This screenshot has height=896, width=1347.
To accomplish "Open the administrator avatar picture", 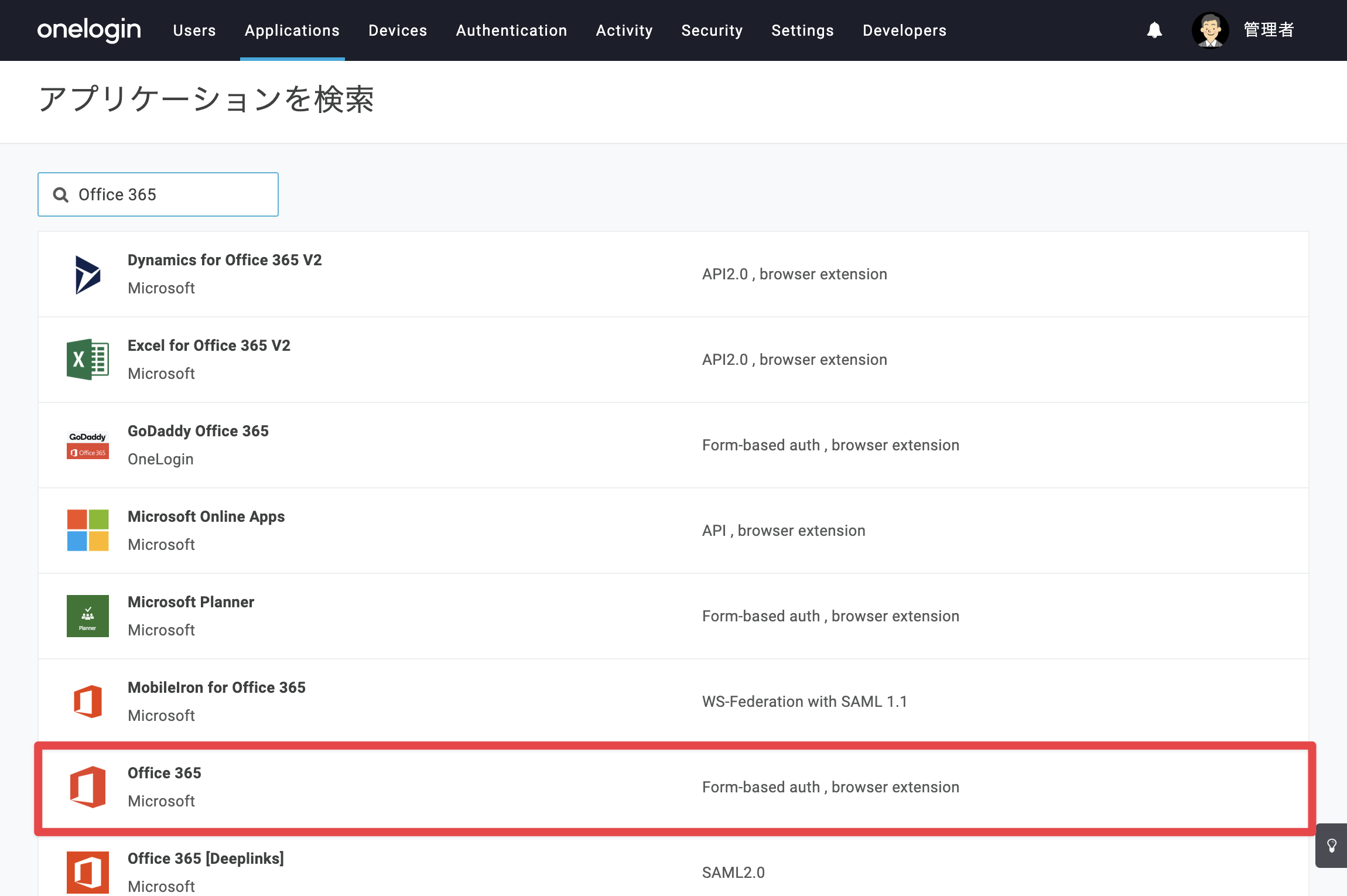I will tap(1210, 30).
